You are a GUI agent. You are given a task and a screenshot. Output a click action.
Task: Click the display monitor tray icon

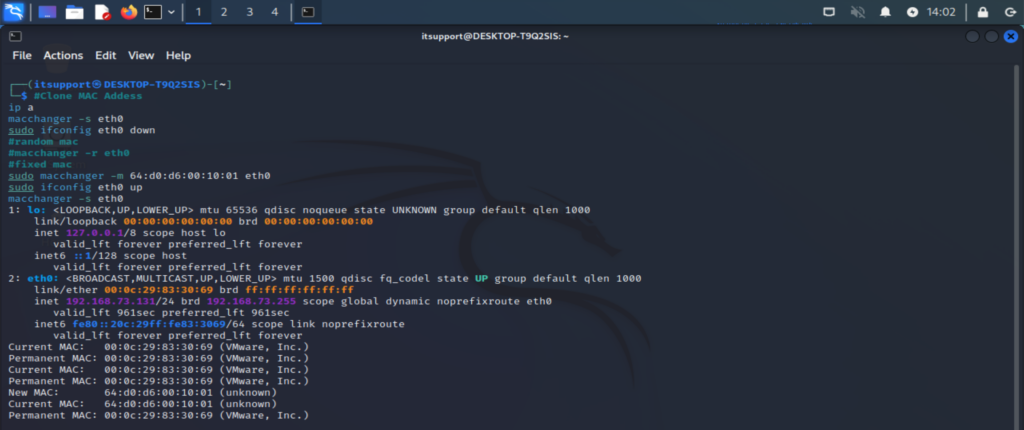[x=829, y=12]
